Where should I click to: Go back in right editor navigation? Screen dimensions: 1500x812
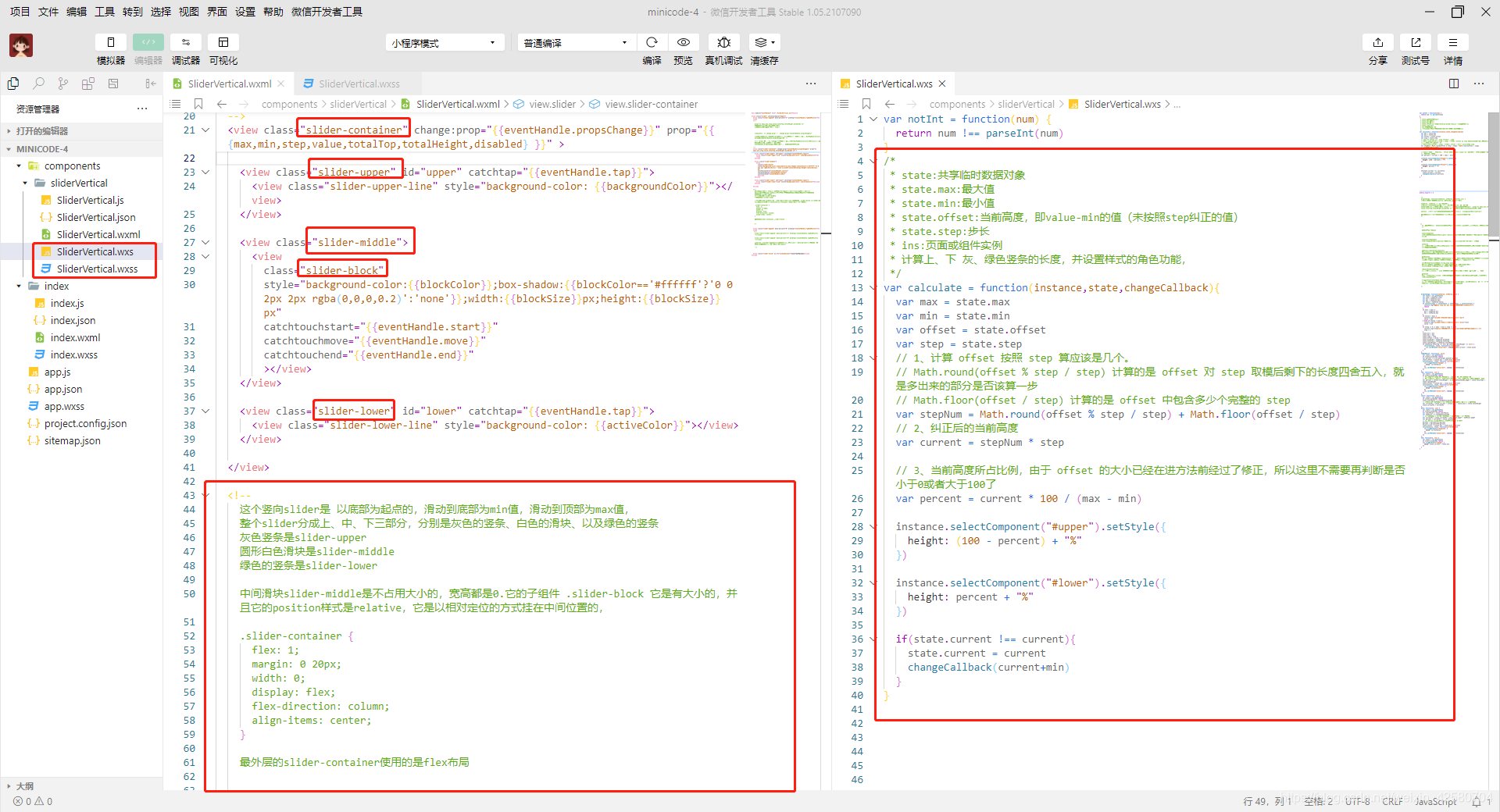890,104
